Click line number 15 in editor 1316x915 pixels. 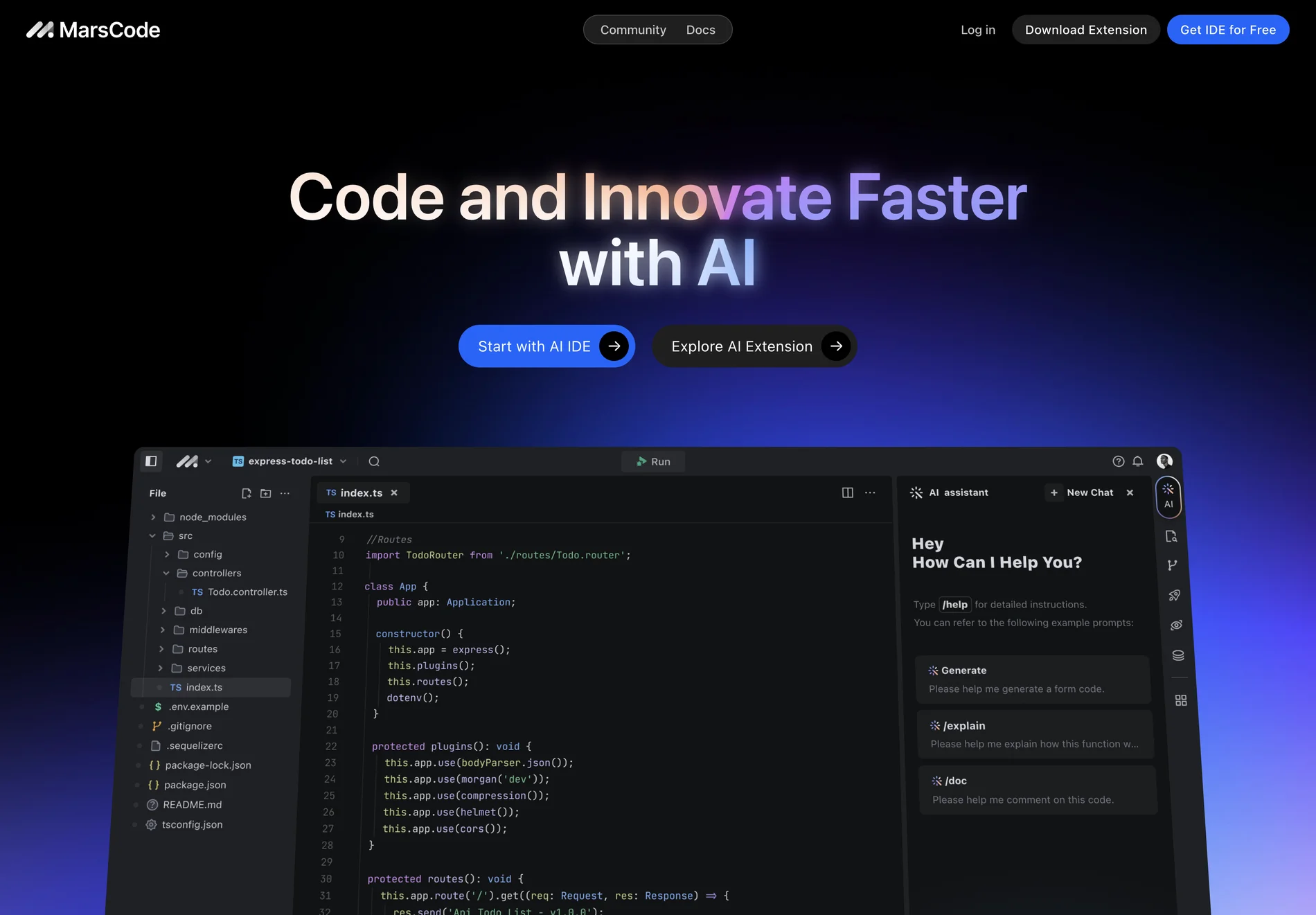[x=335, y=634]
